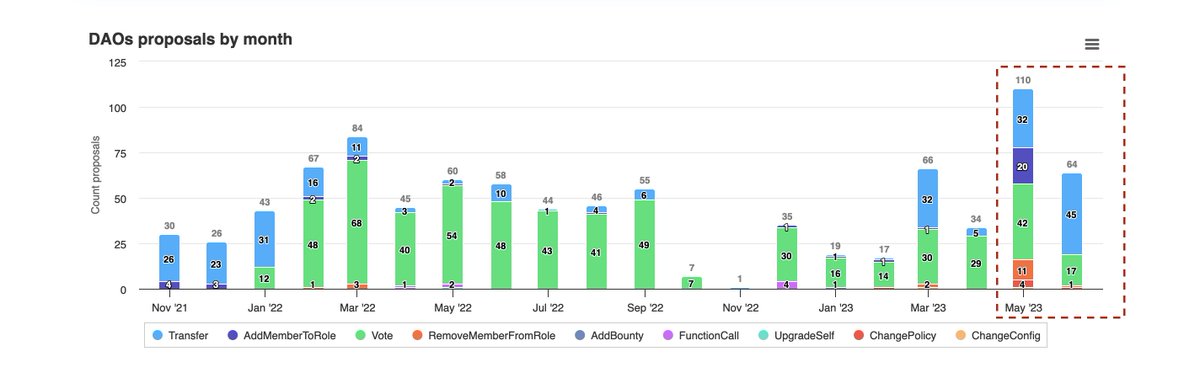Select the Transfer segment labeled 26

(x=169, y=259)
